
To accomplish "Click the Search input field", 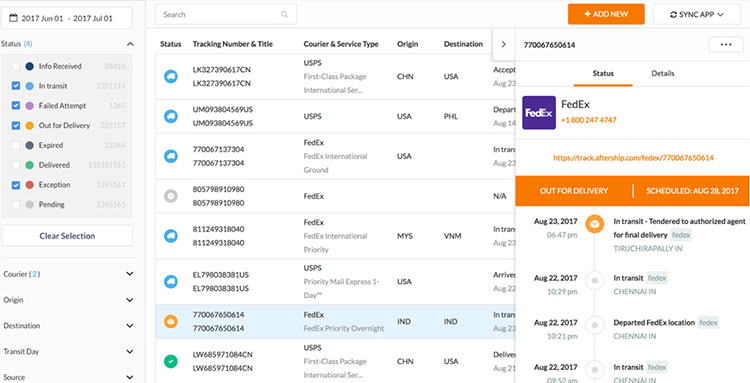I will point(226,14).
